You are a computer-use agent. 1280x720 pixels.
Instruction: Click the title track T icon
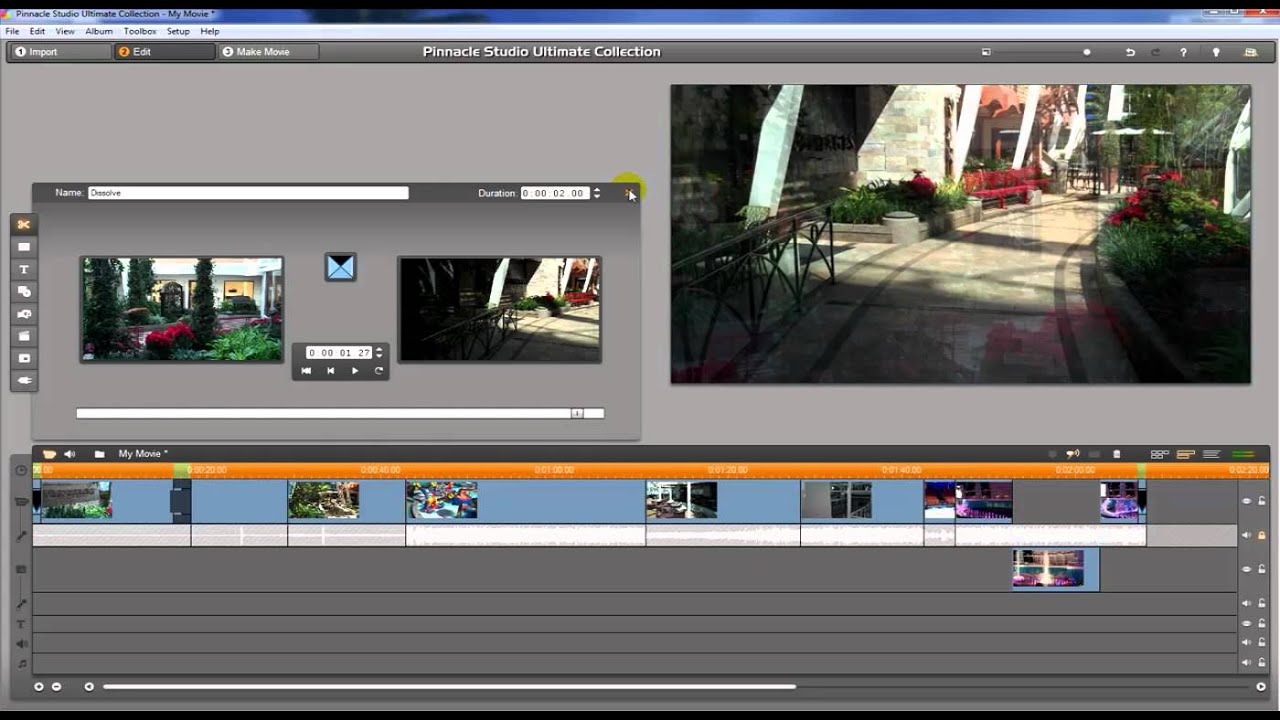point(21,624)
